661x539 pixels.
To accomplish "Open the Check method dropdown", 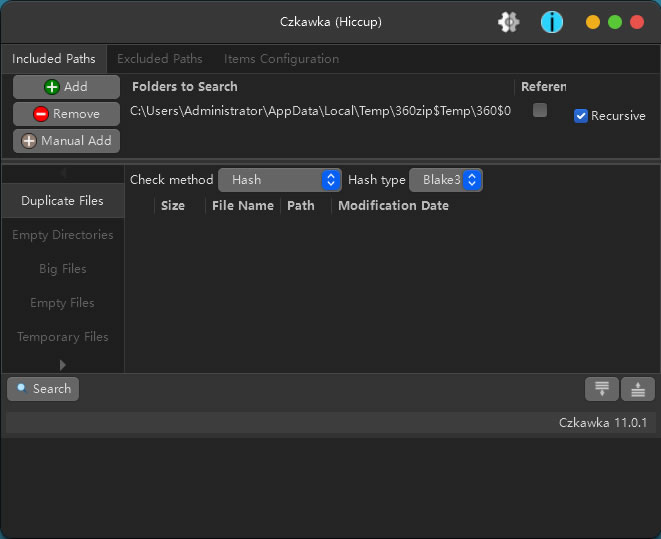I will point(280,180).
